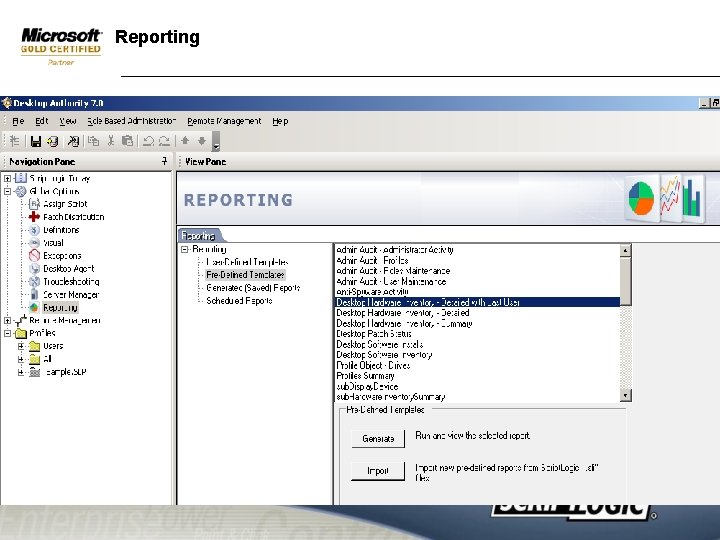720x540 pixels.
Task: Expand the sample.SLP node
Action: click(x=21, y=372)
